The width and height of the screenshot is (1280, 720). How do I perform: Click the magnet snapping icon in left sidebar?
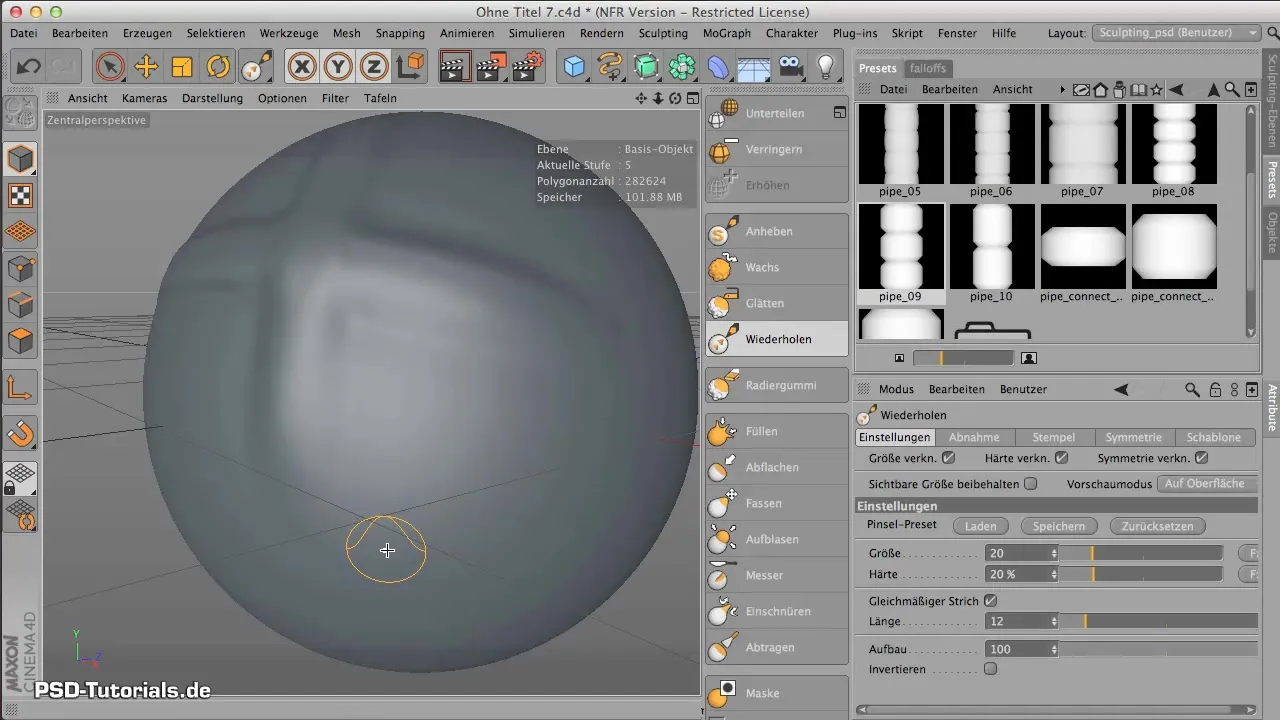coord(21,433)
